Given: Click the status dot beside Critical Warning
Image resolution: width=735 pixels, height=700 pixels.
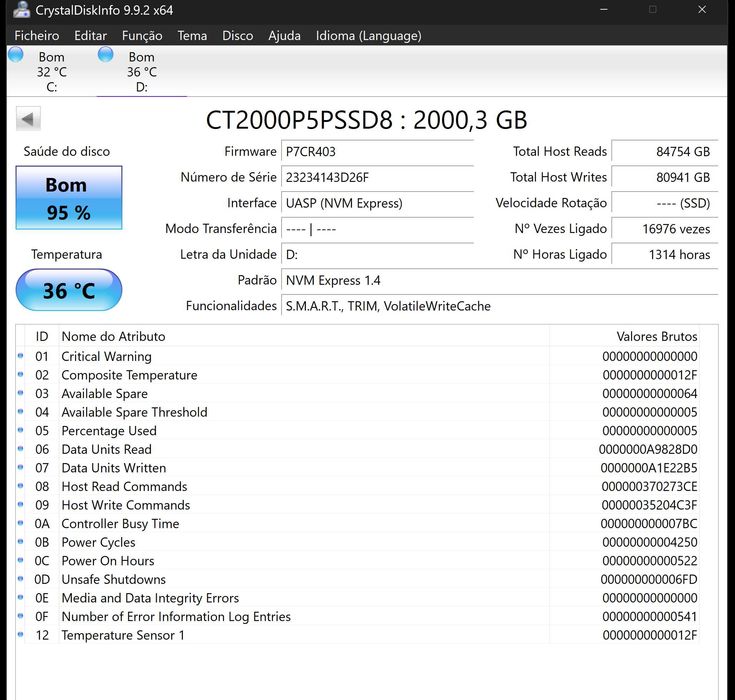Looking at the screenshot, I should coord(20,356).
